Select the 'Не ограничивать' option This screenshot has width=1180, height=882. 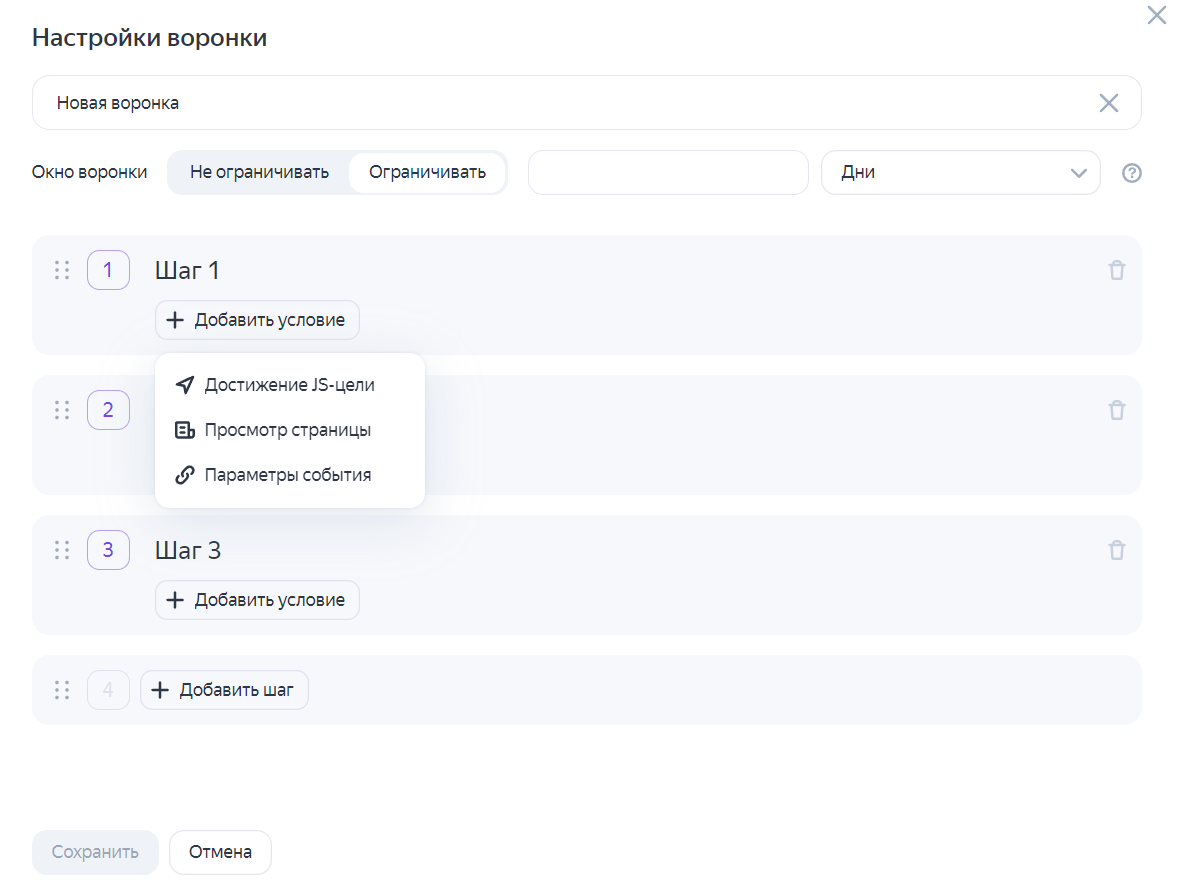pyautogui.click(x=259, y=172)
